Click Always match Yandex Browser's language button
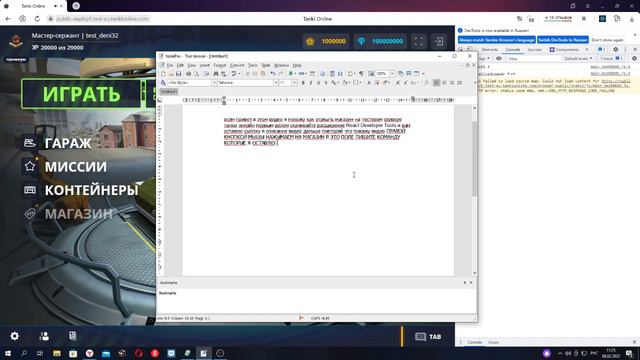 tap(496, 40)
